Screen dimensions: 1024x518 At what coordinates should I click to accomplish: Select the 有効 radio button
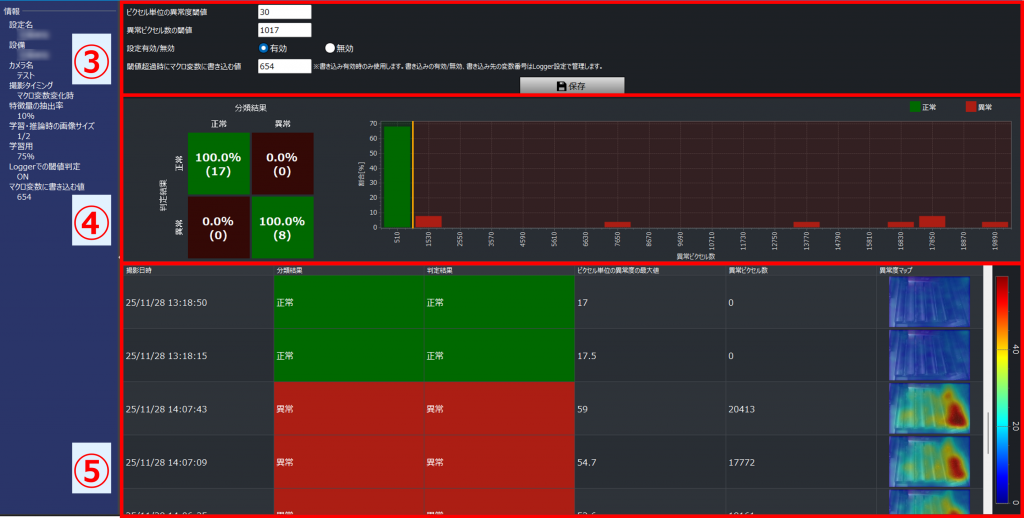coord(264,47)
